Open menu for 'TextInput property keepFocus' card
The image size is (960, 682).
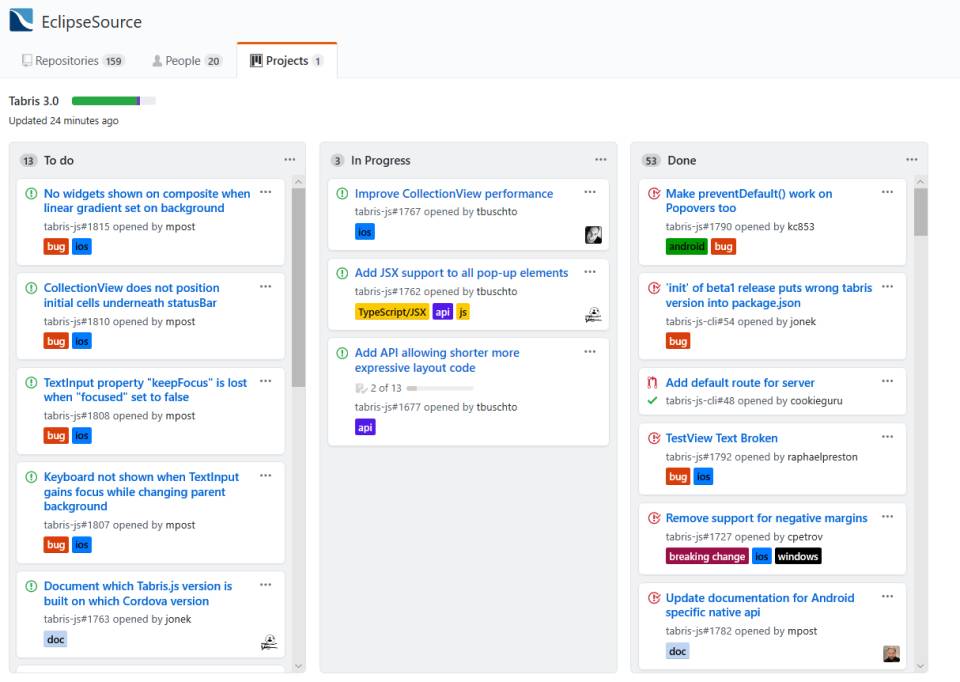[x=266, y=381]
